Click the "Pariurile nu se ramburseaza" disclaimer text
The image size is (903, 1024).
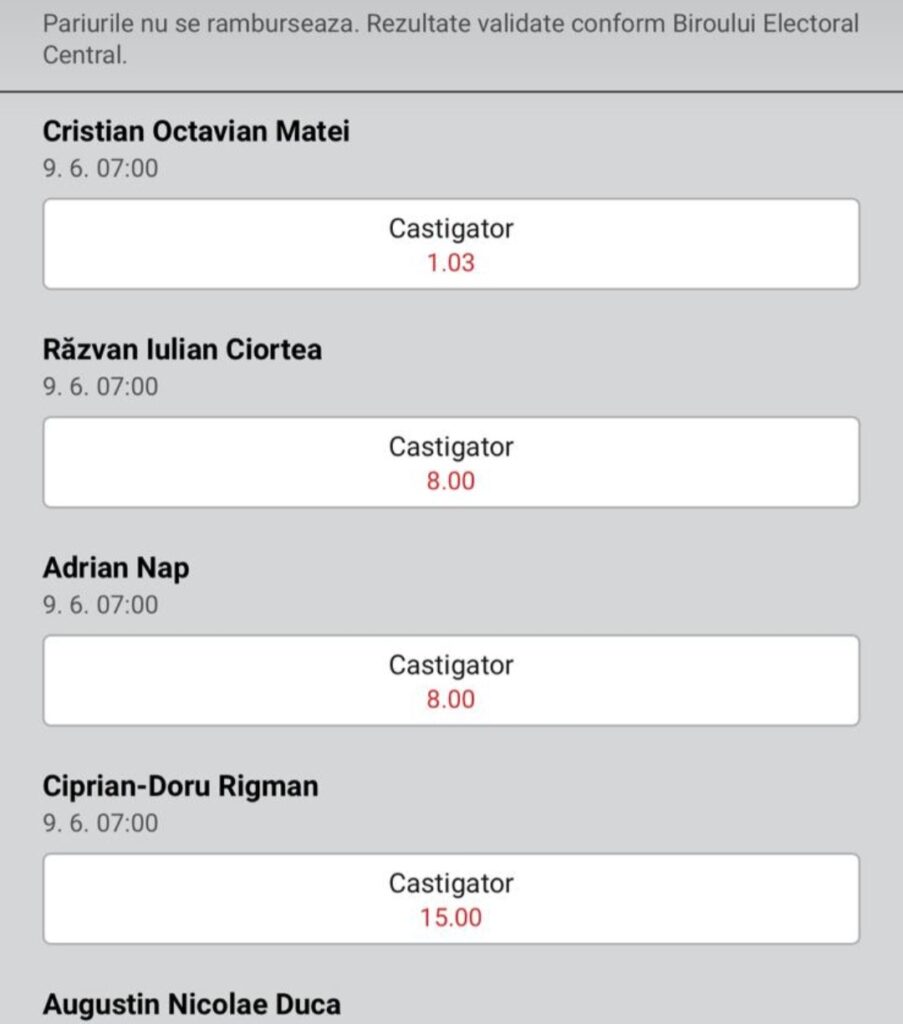point(200,24)
